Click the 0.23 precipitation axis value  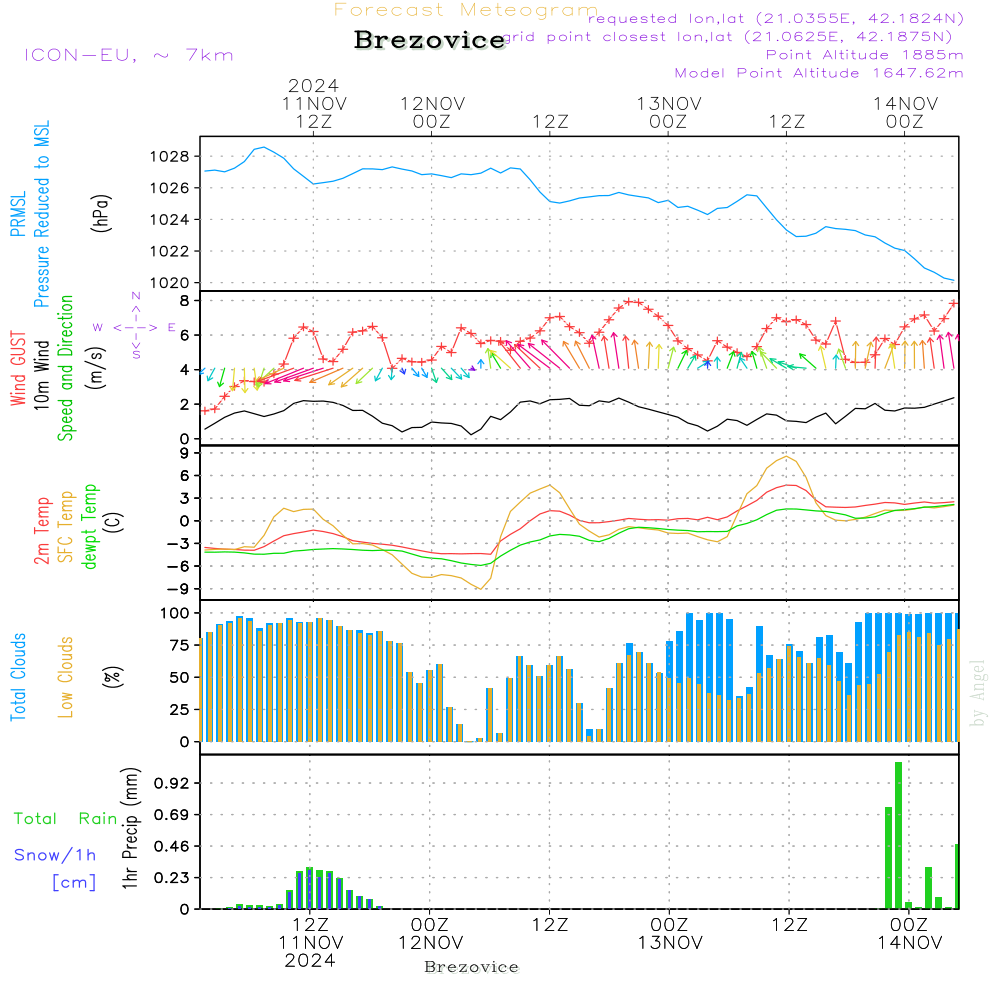[172, 878]
